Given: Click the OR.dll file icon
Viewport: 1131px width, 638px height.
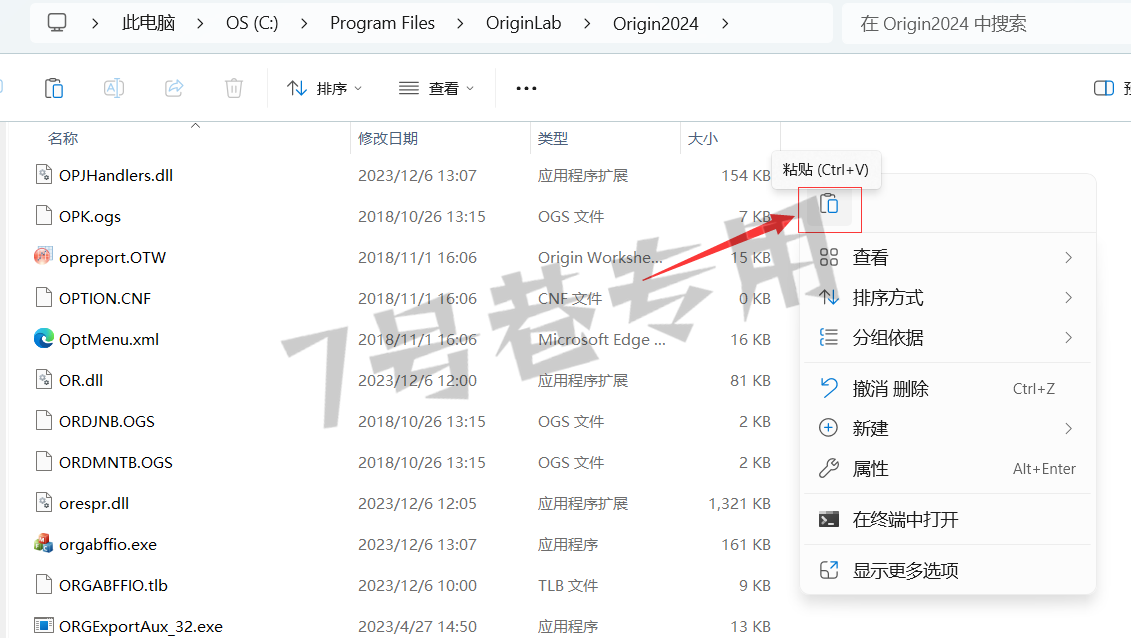Looking at the screenshot, I should click(x=44, y=379).
